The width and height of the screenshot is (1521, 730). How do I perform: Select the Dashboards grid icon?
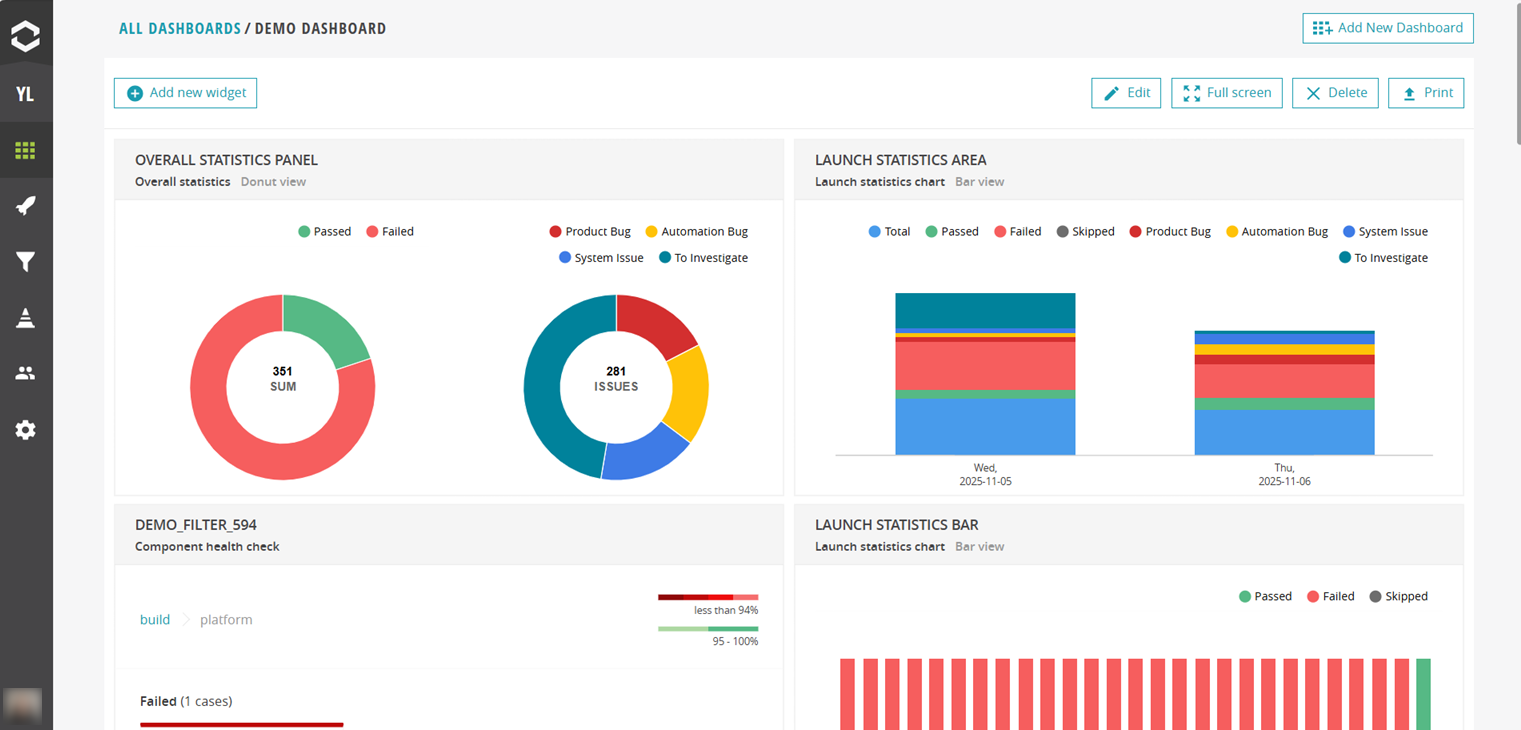coord(26,150)
